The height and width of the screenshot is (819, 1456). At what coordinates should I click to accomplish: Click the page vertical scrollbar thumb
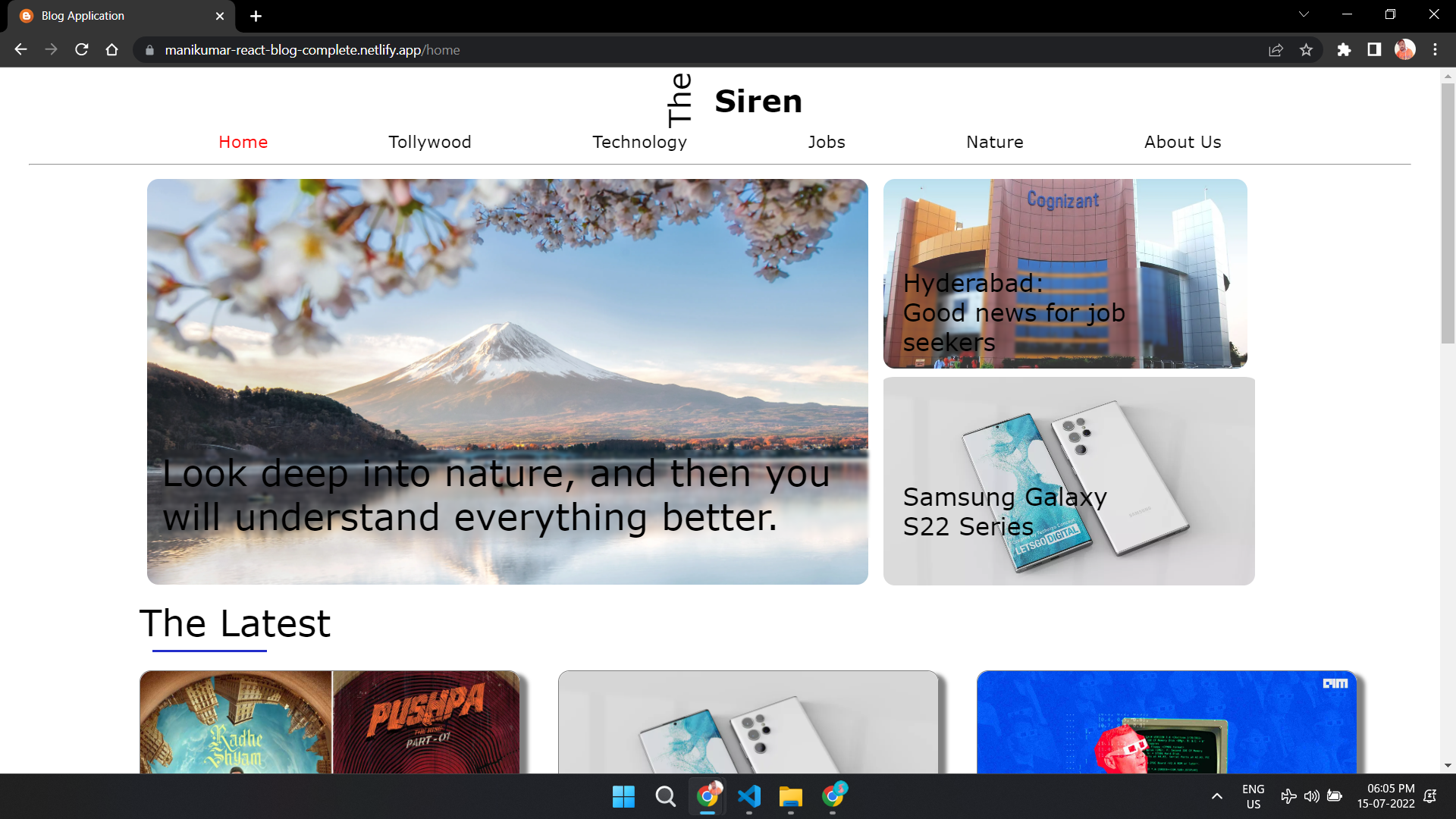coord(1448,212)
